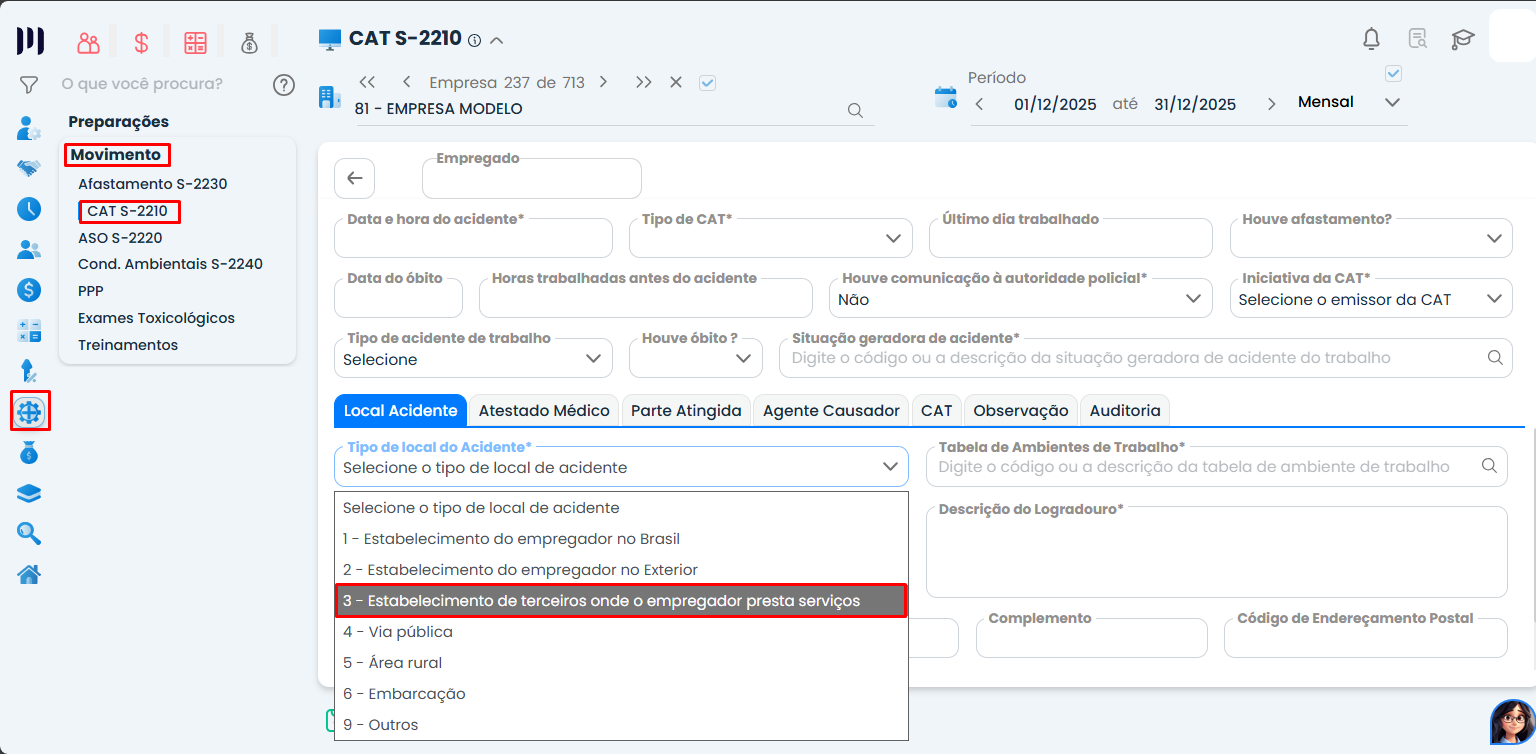Image resolution: width=1536 pixels, height=754 pixels.
Task: Click the info icon beside CAT S-2210 title
Action: point(474,41)
